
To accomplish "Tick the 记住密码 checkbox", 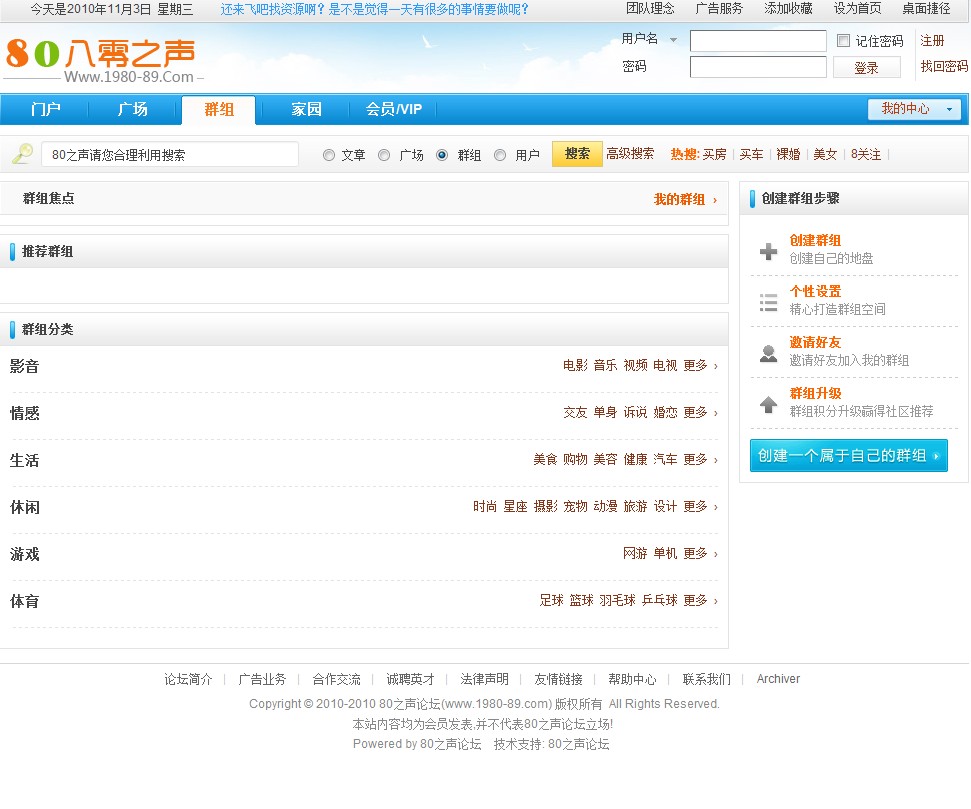I will pos(843,41).
